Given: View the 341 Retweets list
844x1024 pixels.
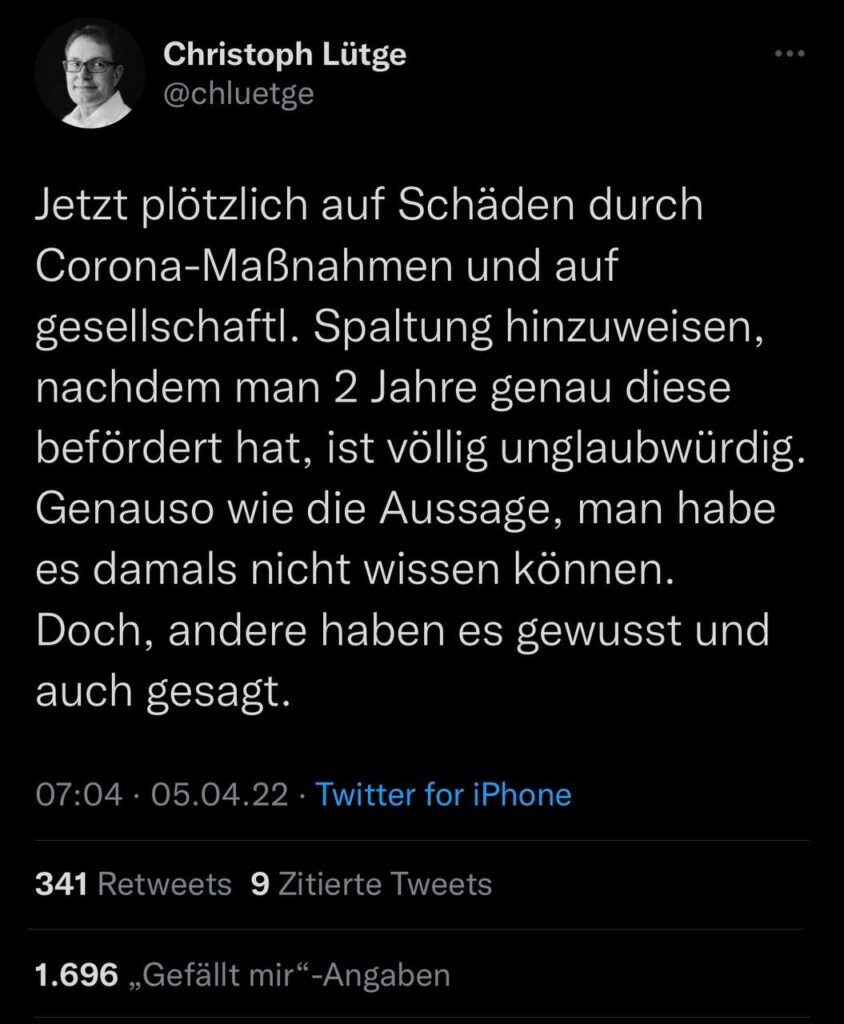Looking at the screenshot, I should (133, 884).
